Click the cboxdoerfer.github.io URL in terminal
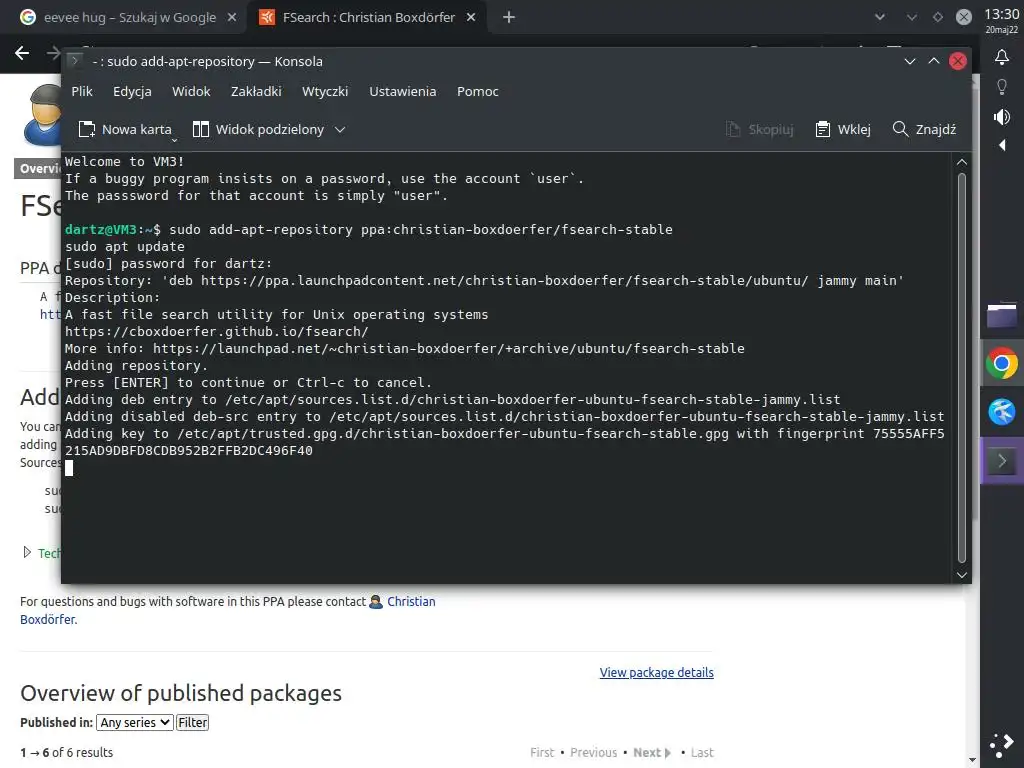Screen dimensions: 1024x768 coord(217,332)
